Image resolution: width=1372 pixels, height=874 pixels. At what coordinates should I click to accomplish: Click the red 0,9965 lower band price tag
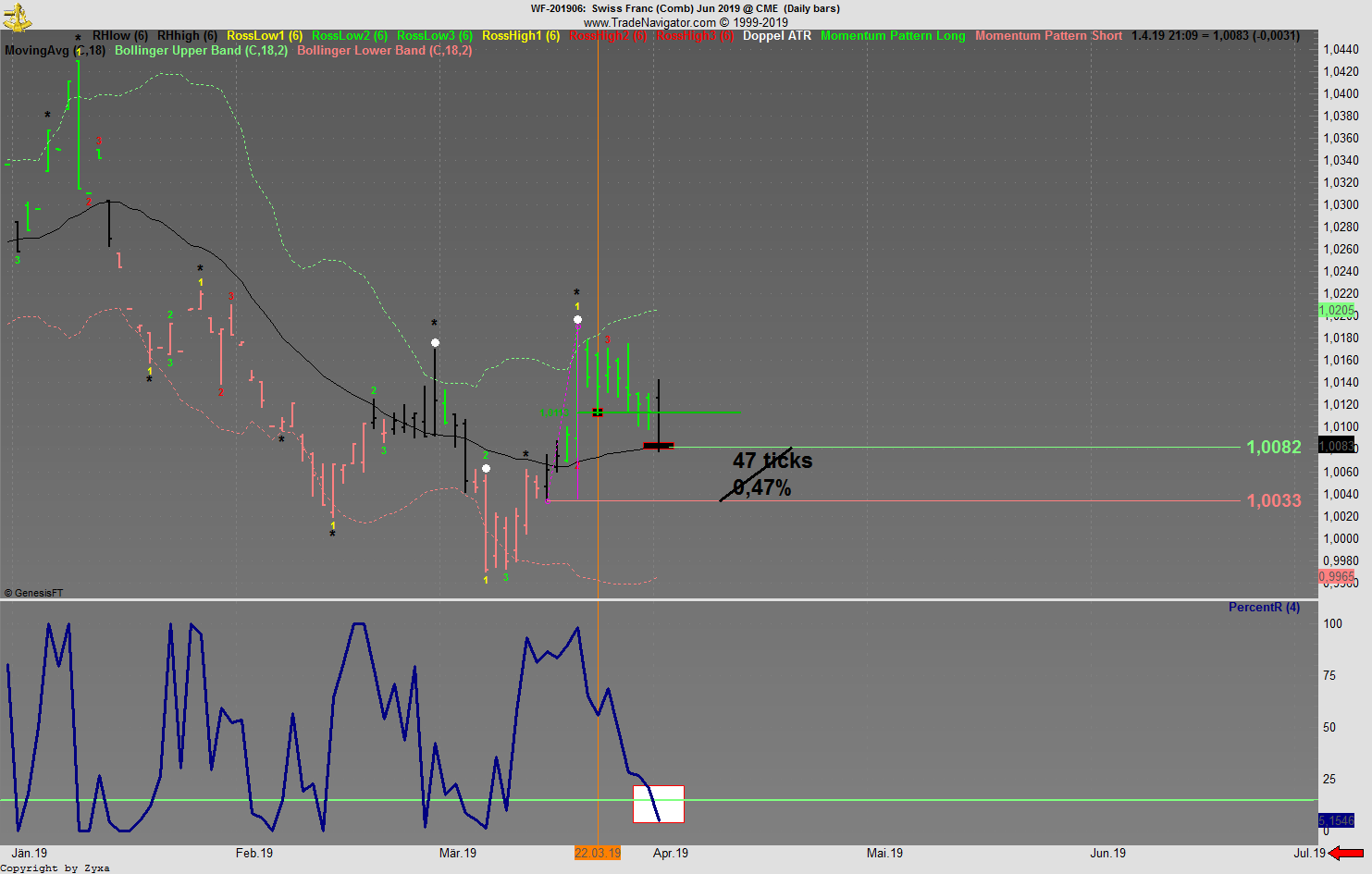1337,576
